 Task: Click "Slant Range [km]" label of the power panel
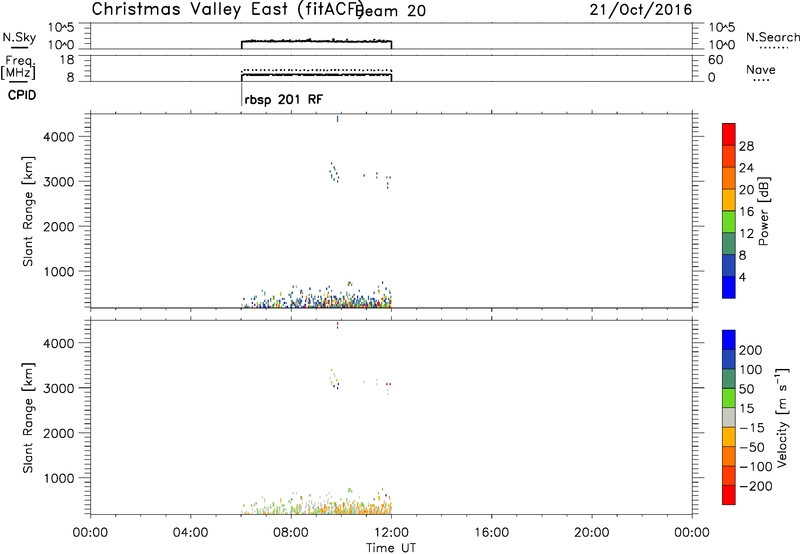28,211
